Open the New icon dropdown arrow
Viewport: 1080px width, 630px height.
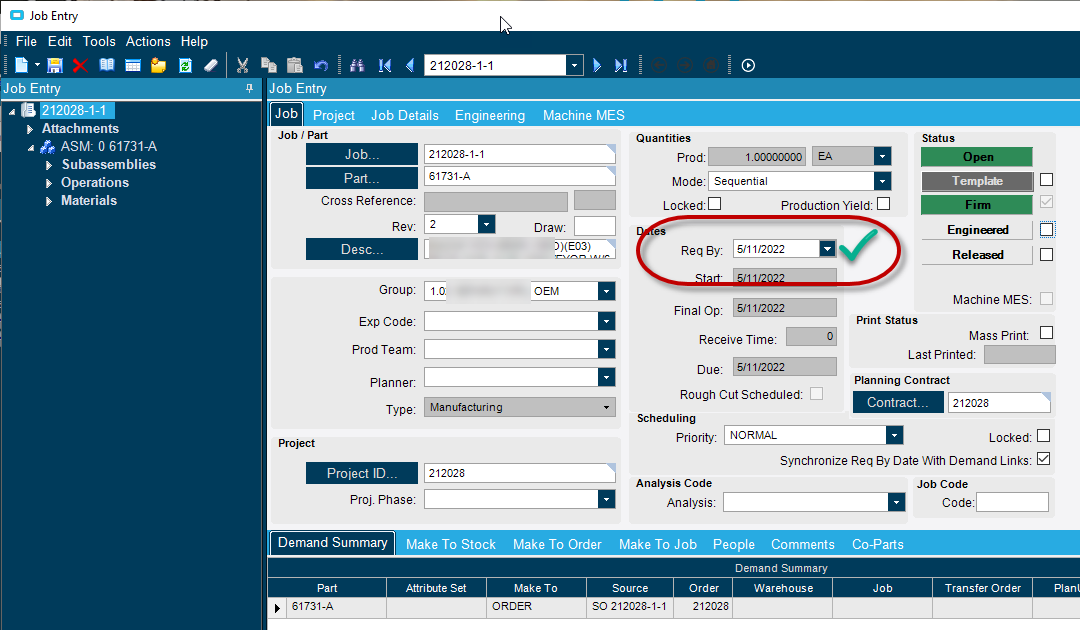pyautogui.click(x=37, y=65)
